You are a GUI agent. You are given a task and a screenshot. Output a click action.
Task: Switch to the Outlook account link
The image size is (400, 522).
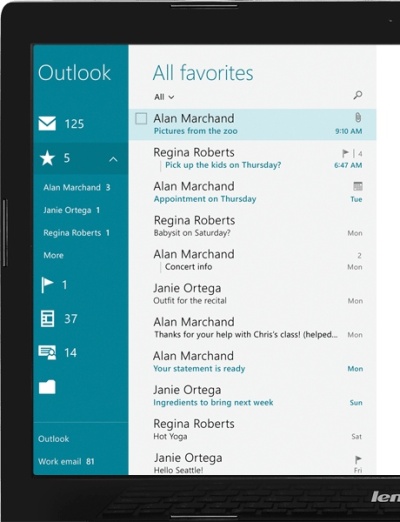[x=53, y=439]
